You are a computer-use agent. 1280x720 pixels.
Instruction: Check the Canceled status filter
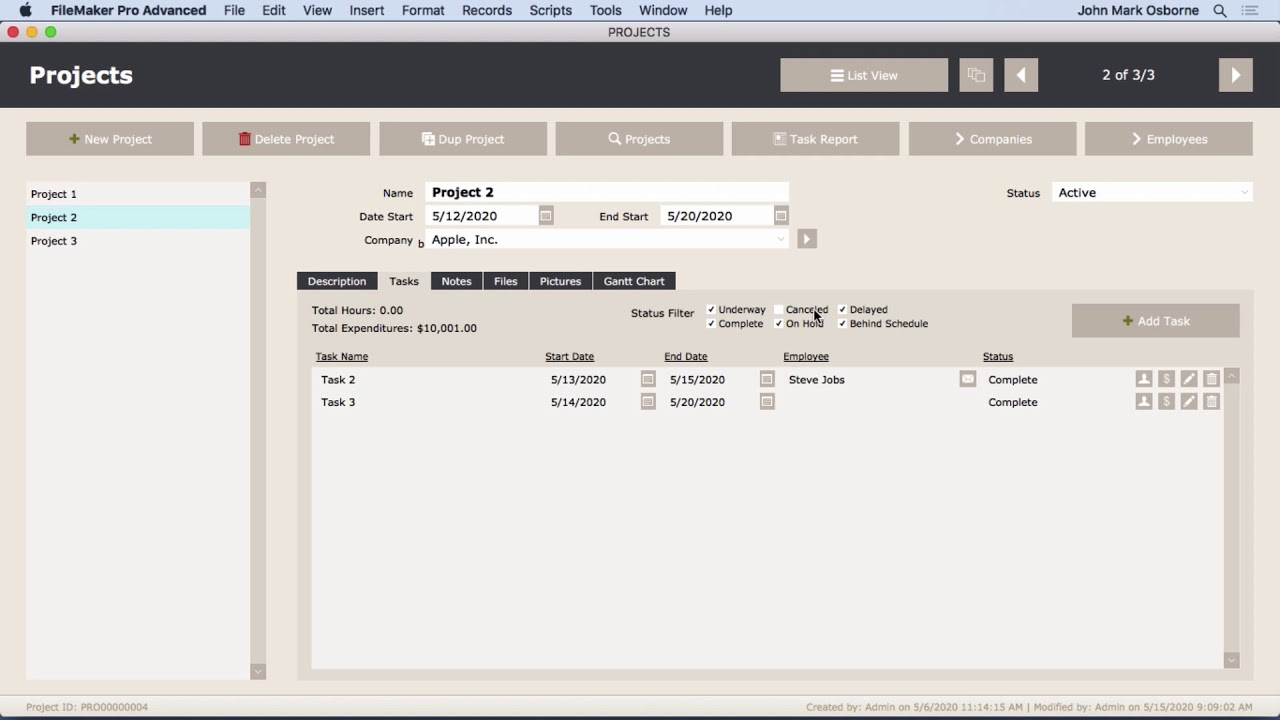coord(778,310)
